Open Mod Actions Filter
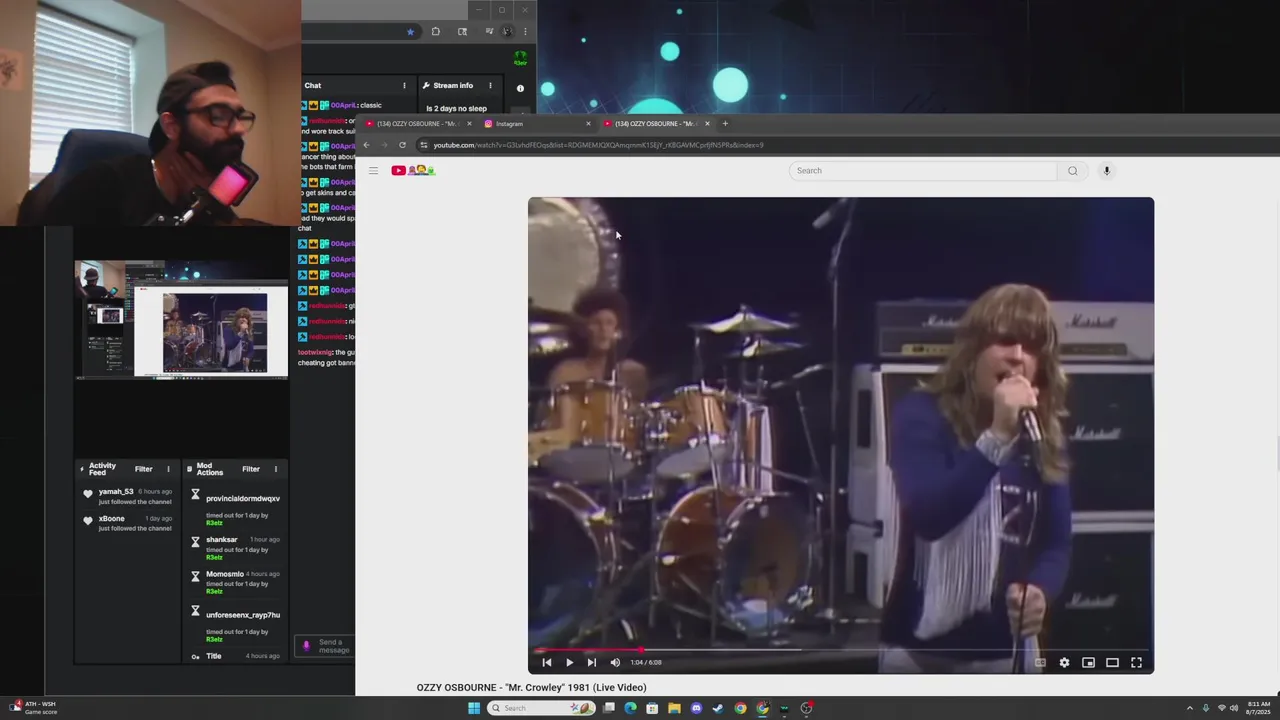This screenshot has width=1280, height=720. pyautogui.click(x=250, y=469)
